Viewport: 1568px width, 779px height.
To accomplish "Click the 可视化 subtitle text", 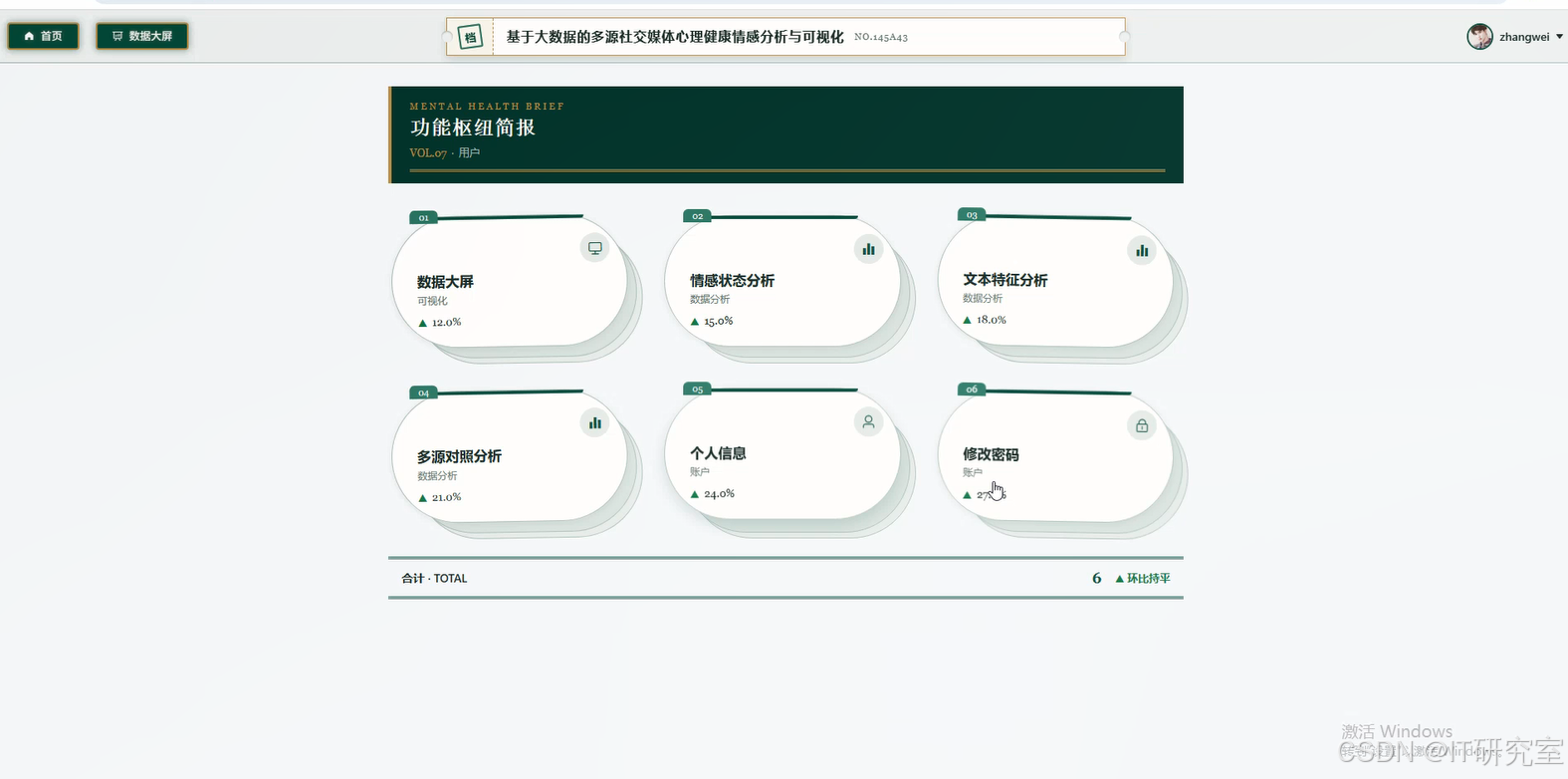I will pos(432,301).
